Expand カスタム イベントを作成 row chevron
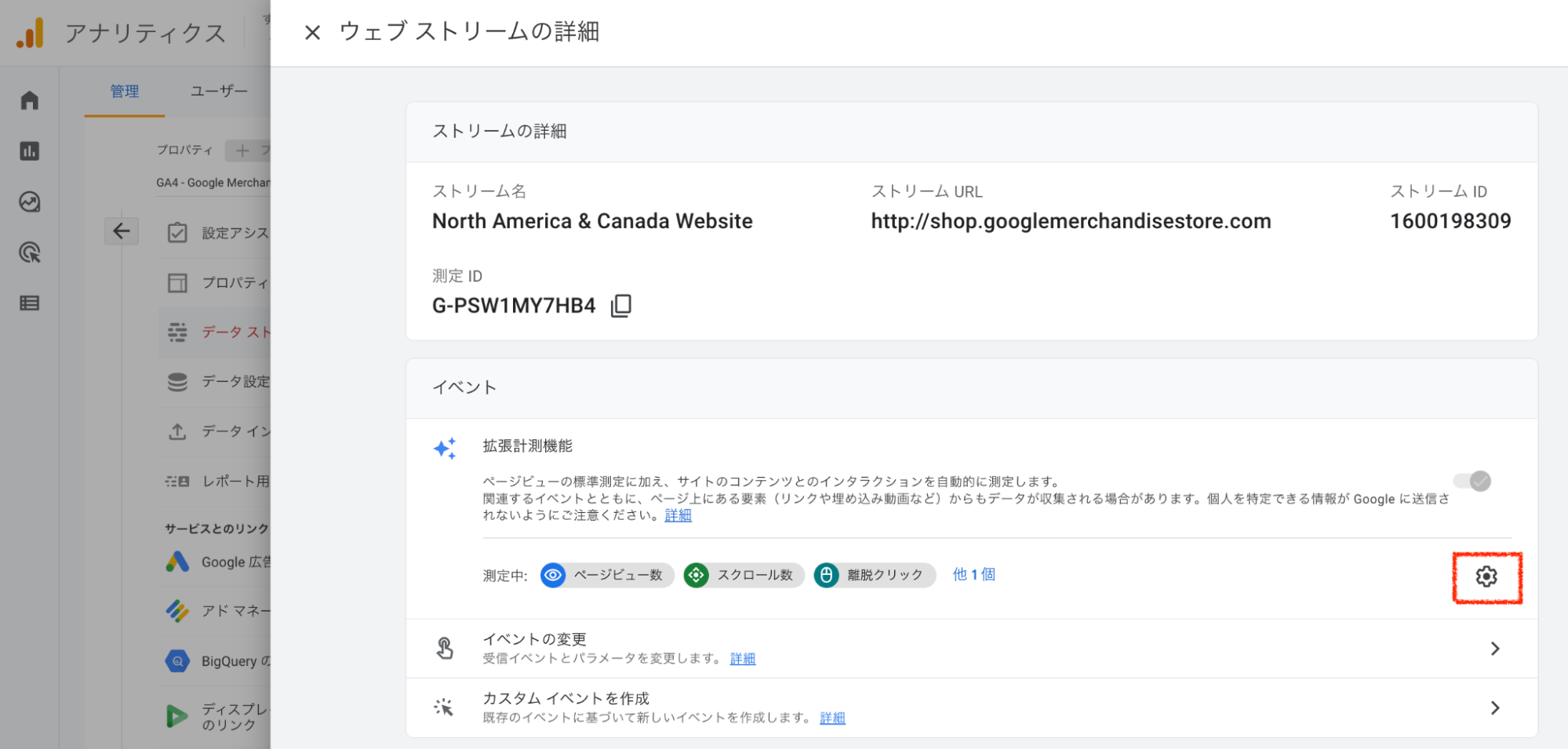This screenshot has width=1568, height=749. pyautogui.click(x=1494, y=708)
